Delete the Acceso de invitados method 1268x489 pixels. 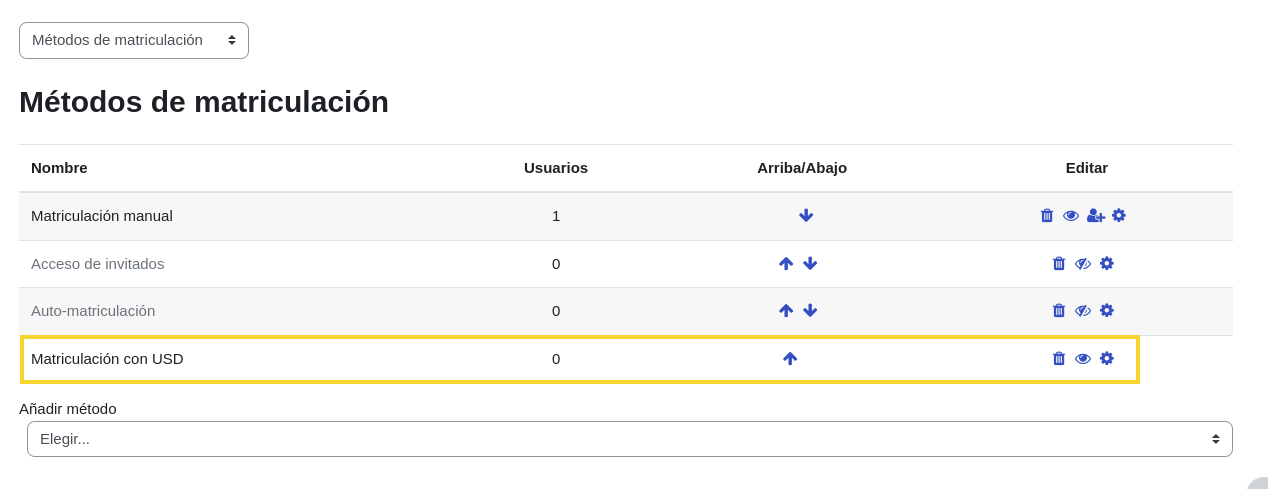tap(1059, 264)
